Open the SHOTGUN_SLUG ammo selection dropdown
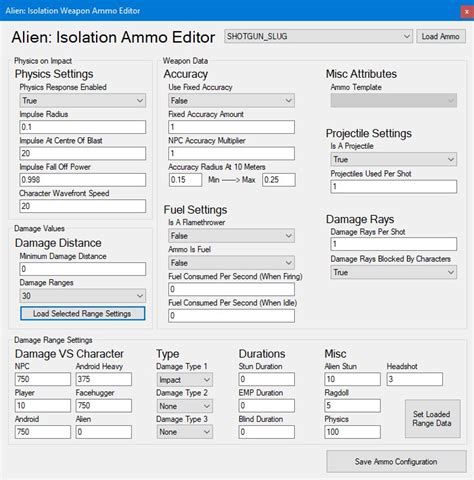Screen dimensions: 474x480 318,36
